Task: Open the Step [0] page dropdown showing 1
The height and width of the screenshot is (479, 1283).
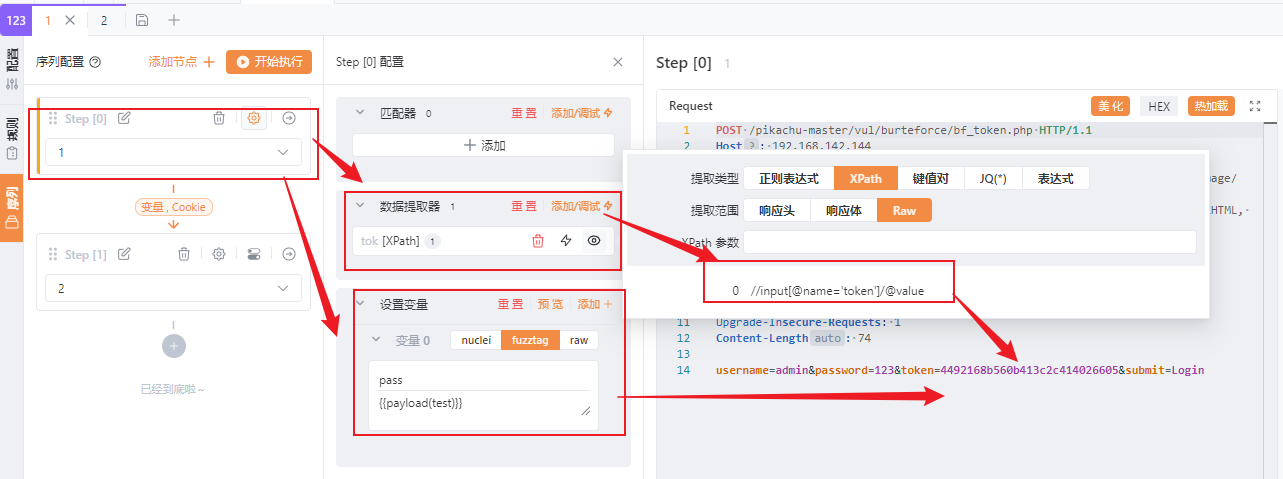Action: coord(174,152)
